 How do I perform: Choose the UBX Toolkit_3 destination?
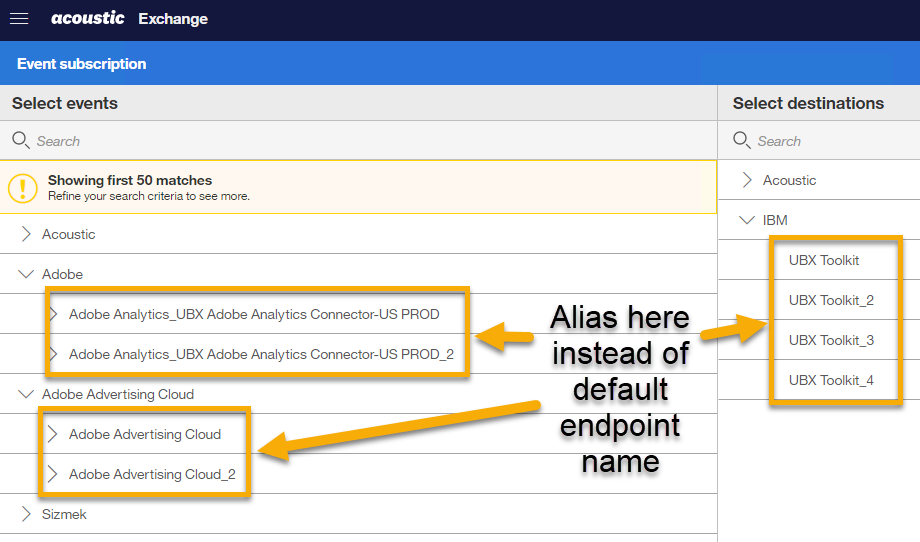click(831, 340)
